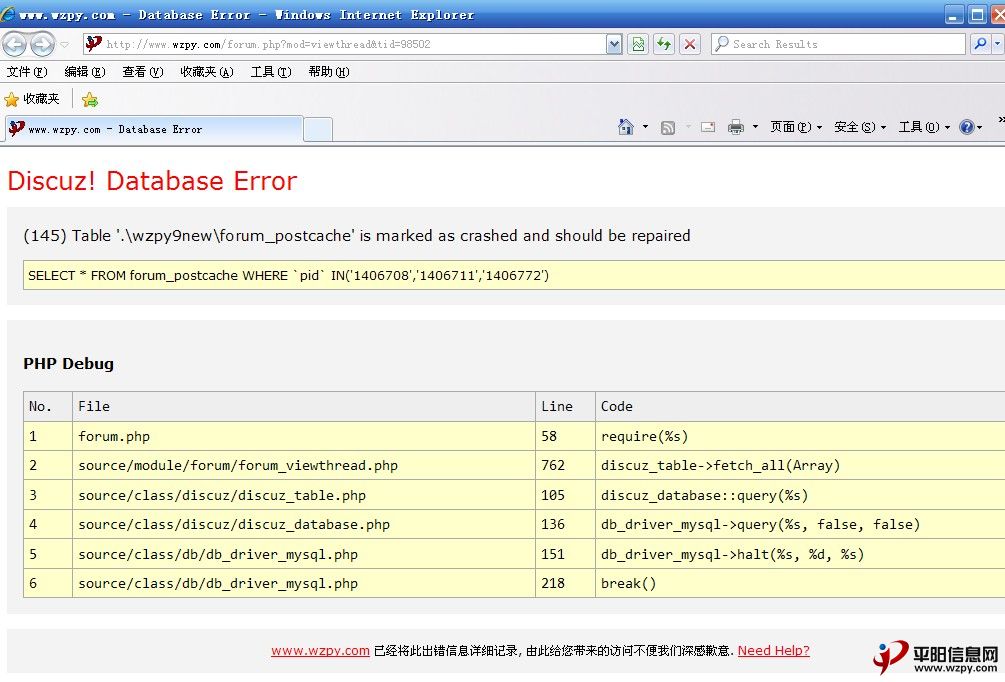Viewport: 1005px width, 682px height.
Task: Open the 工具(O) command bar menu
Action: coord(924,127)
